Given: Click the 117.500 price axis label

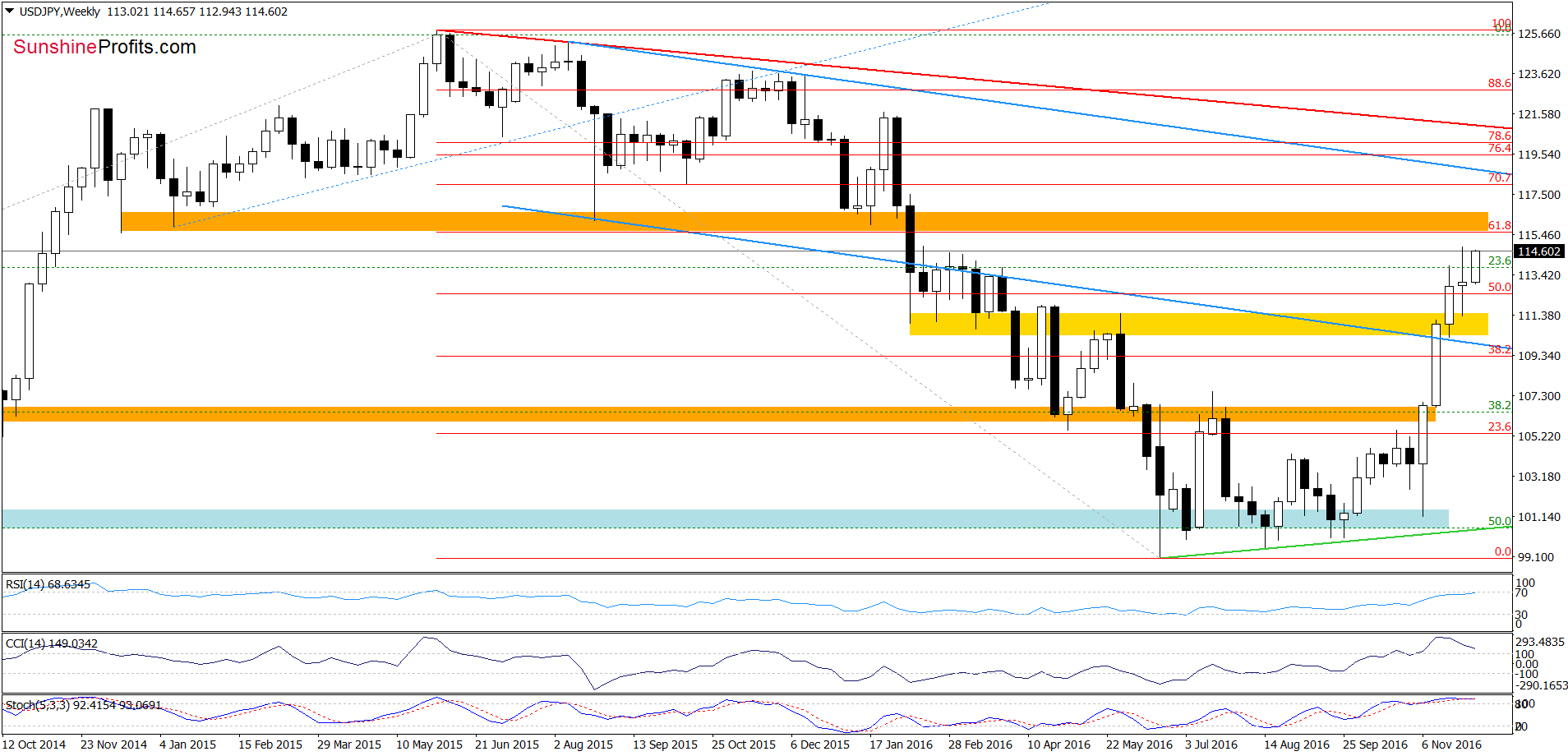Looking at the screenshot, I should 1538,195.
